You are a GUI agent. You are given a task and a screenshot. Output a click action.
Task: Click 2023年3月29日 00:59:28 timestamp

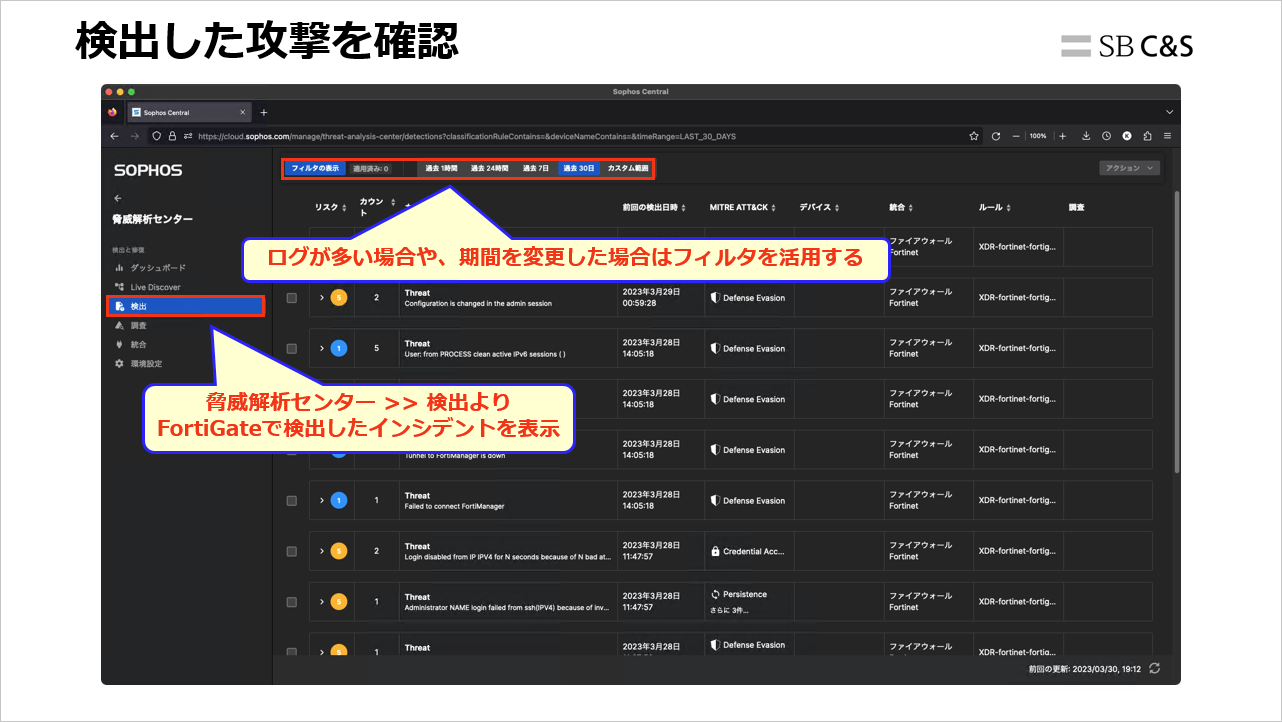[651, 298]
